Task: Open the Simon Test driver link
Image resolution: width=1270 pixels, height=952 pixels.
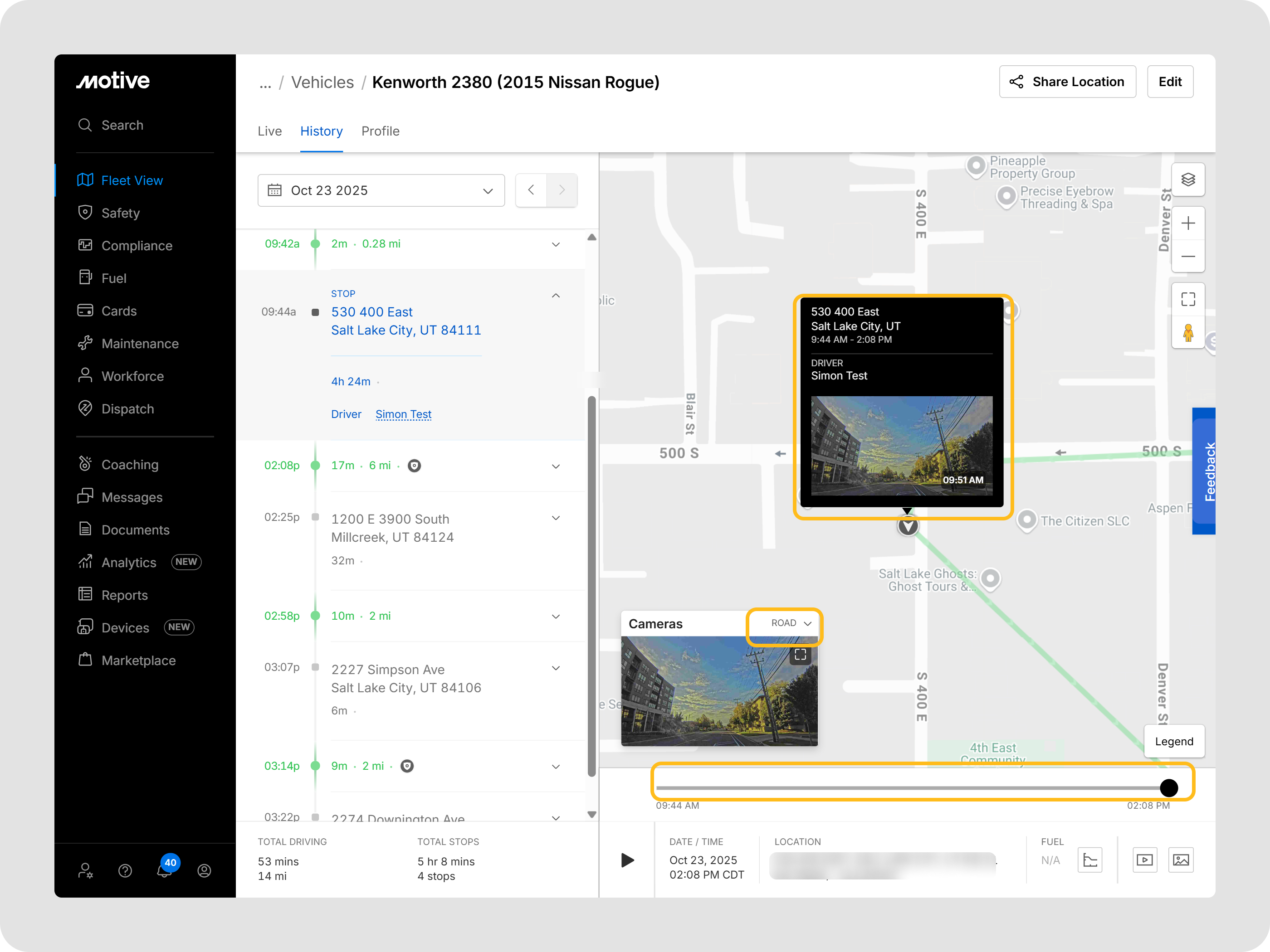Action: click(403, 414)
